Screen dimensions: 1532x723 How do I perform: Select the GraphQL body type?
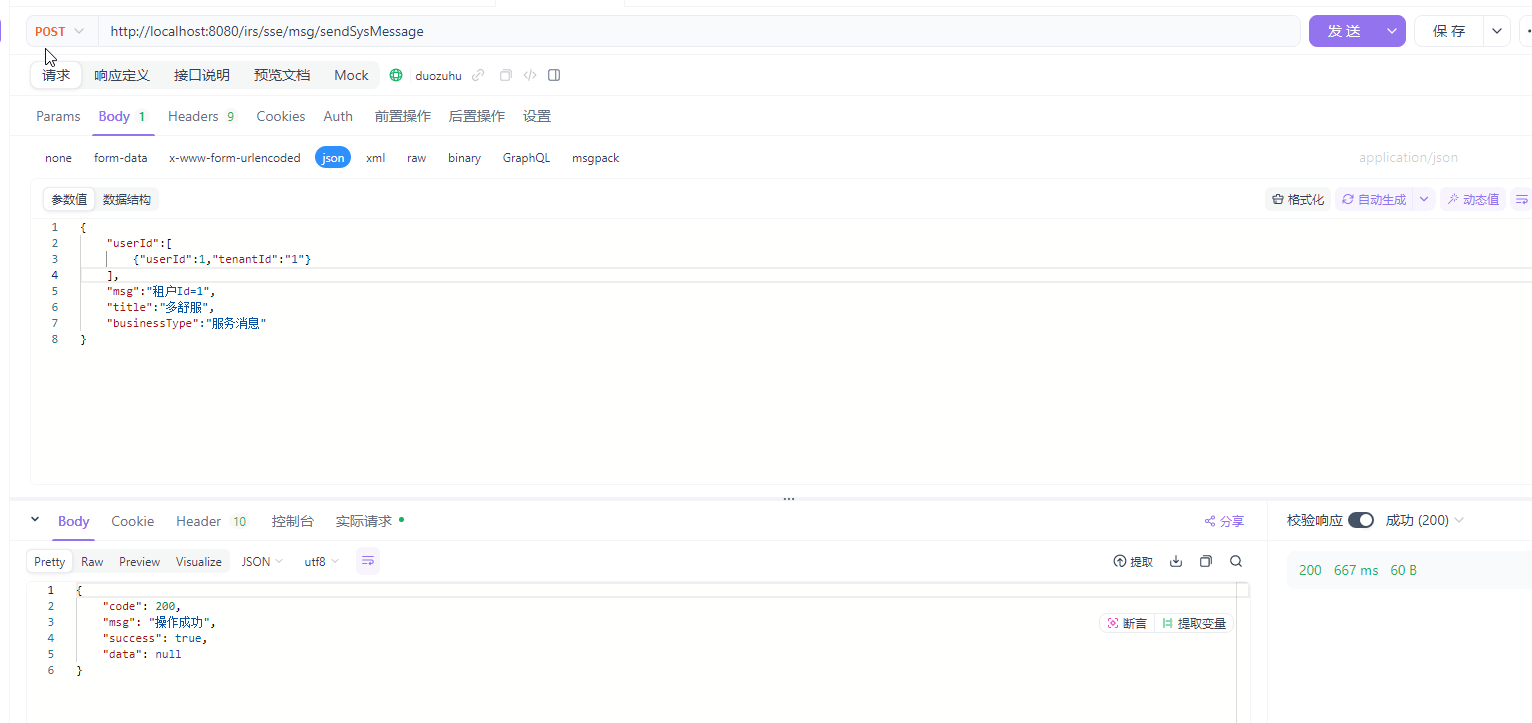[526, 158]
